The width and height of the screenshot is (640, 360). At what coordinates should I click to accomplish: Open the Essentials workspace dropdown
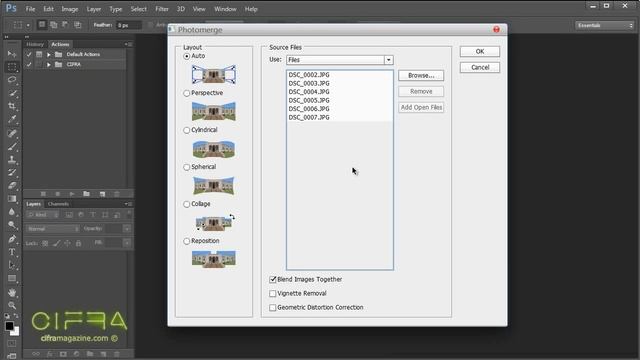(x=604, y=25)
